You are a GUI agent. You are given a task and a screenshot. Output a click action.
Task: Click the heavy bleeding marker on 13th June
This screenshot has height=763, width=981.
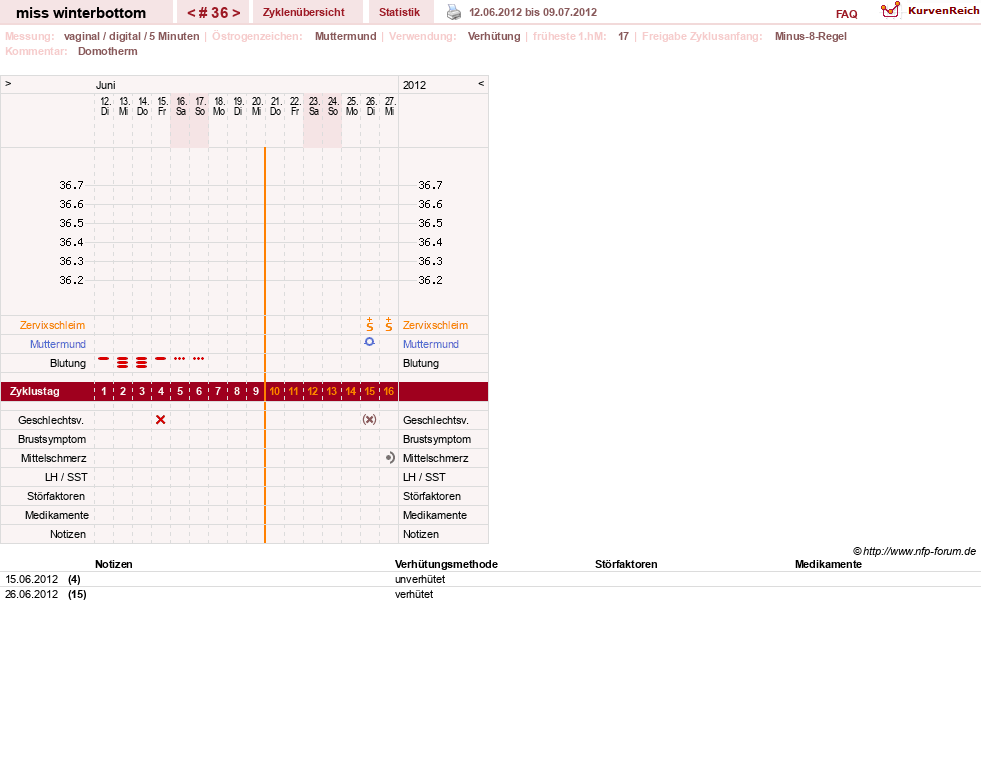tap(123, 362)
